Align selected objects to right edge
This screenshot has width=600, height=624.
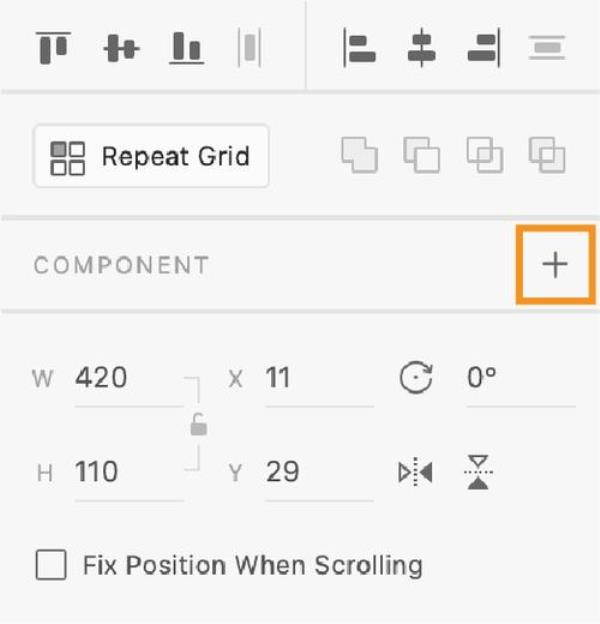click(x=484, y=48)
